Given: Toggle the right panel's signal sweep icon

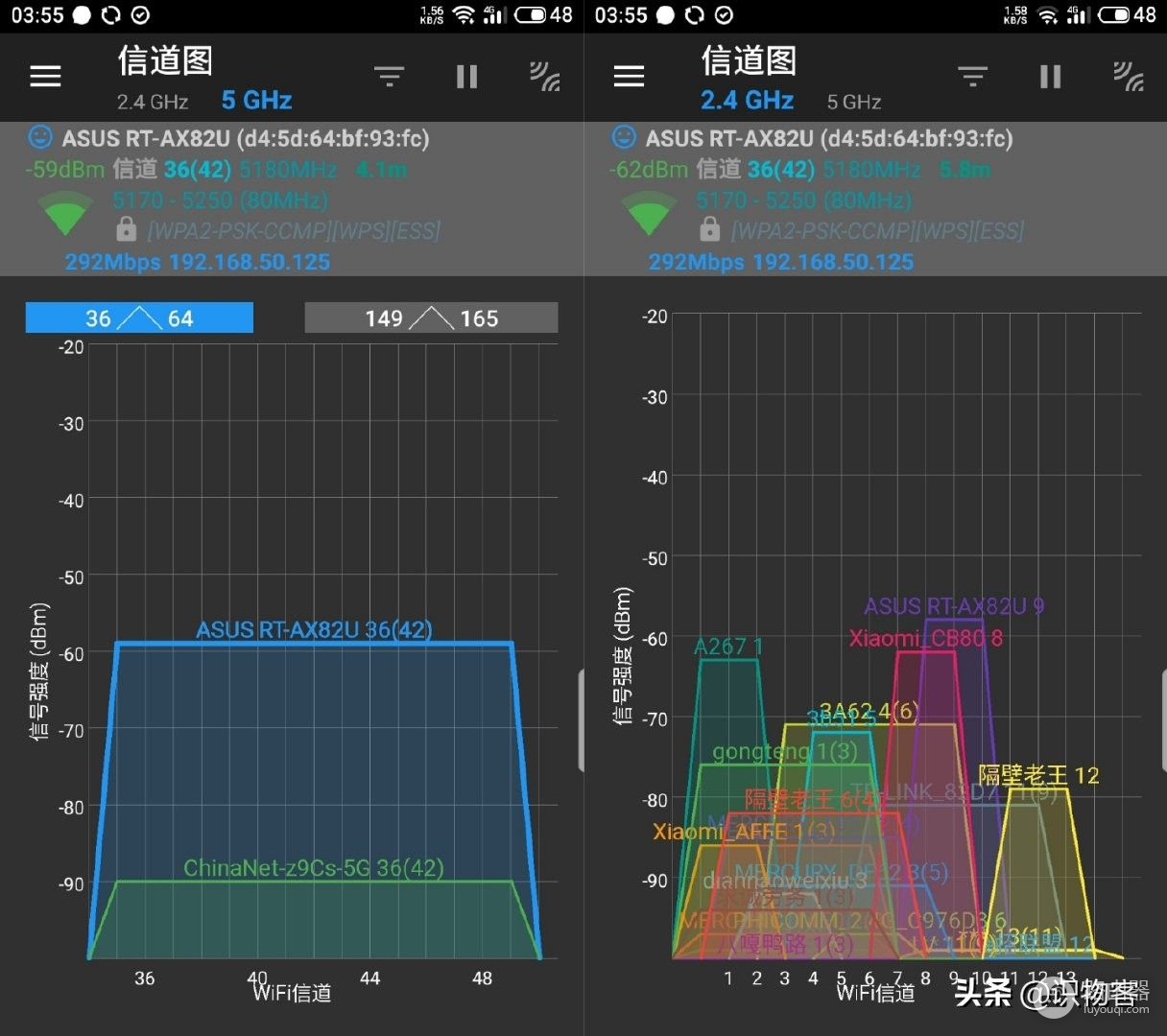Looking at the screenshot, I should coord(1129,76).
